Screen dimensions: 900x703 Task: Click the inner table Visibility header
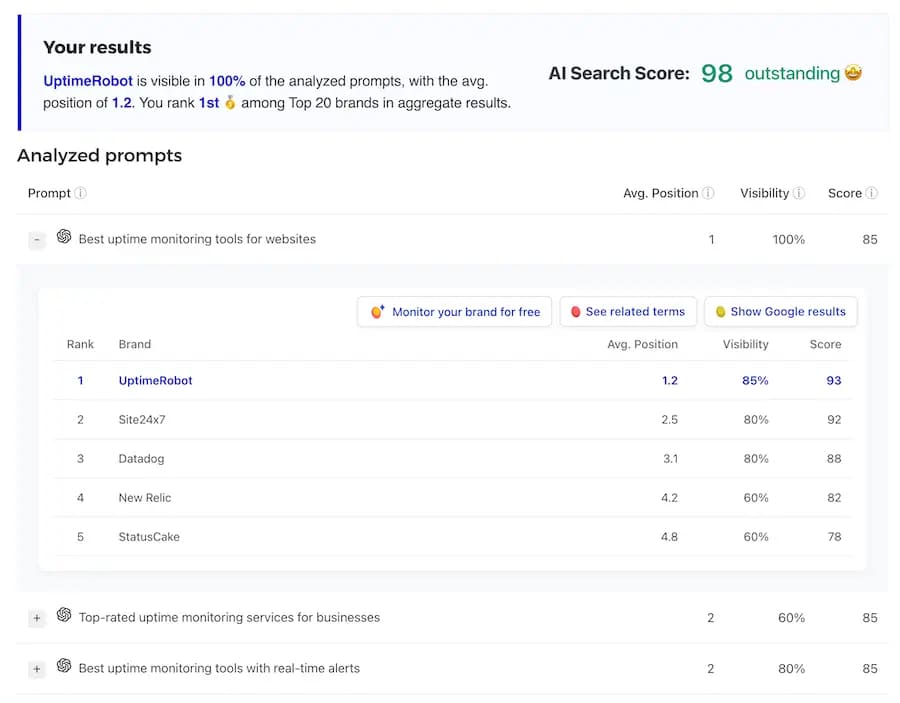click(x=745, y=344)
